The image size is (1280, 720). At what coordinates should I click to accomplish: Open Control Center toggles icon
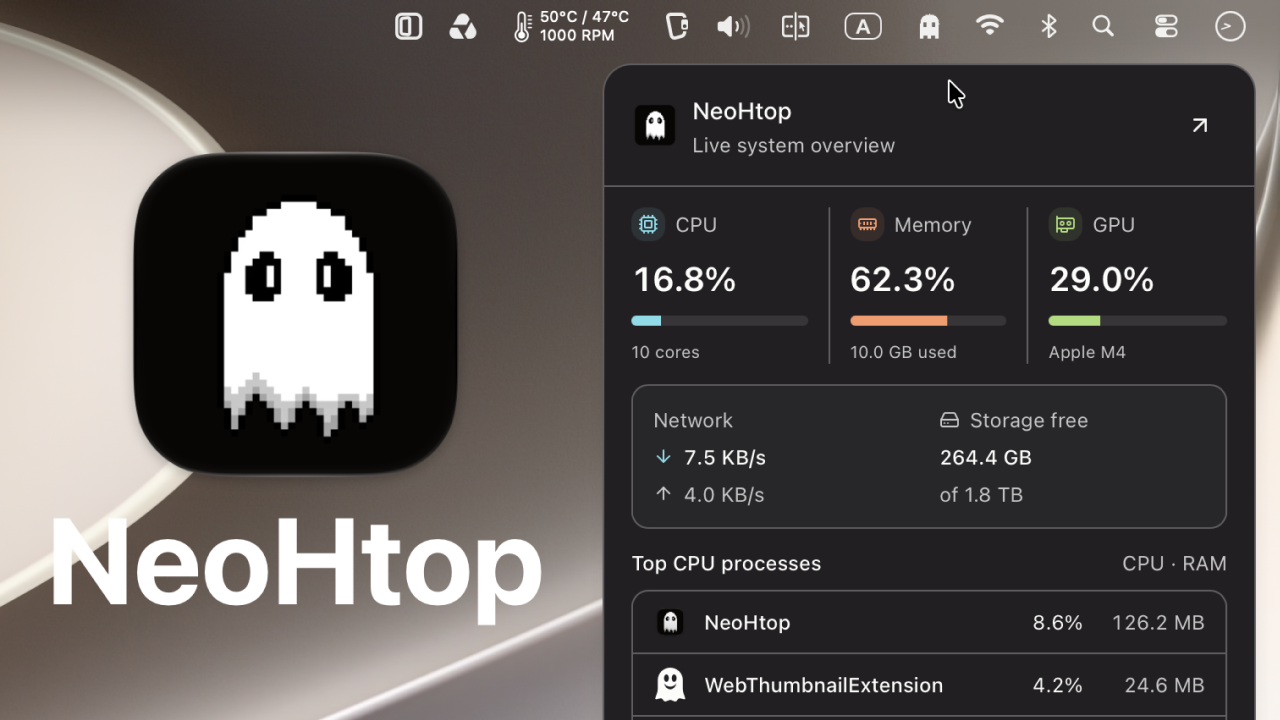1166,27
